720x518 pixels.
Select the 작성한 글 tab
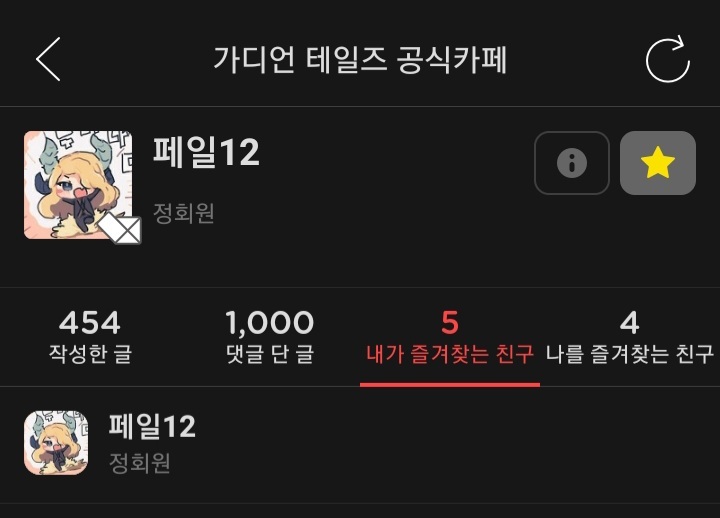pyautogui.click(x=90, y=337)
